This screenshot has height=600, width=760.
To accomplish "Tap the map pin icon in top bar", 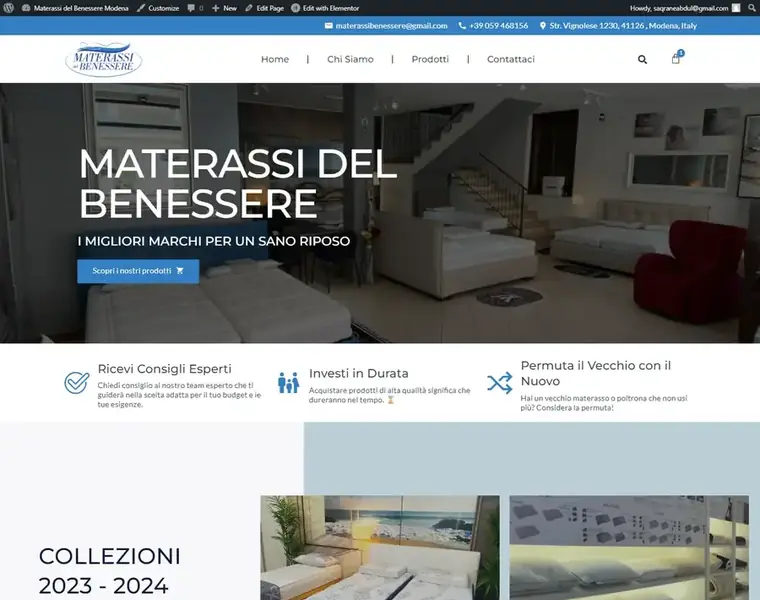I will coord(543,26).
